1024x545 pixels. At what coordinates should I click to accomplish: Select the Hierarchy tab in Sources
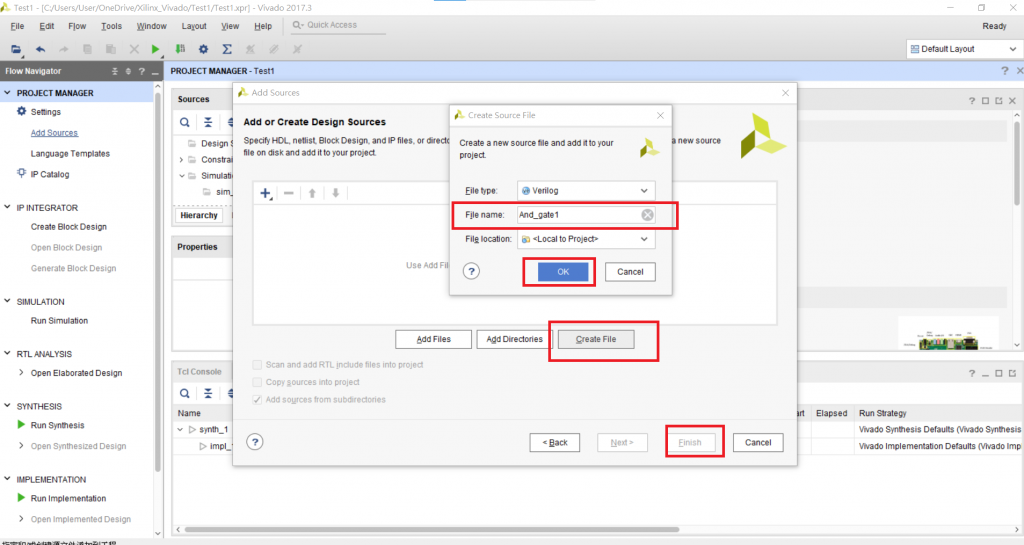(x=199, y=215)
